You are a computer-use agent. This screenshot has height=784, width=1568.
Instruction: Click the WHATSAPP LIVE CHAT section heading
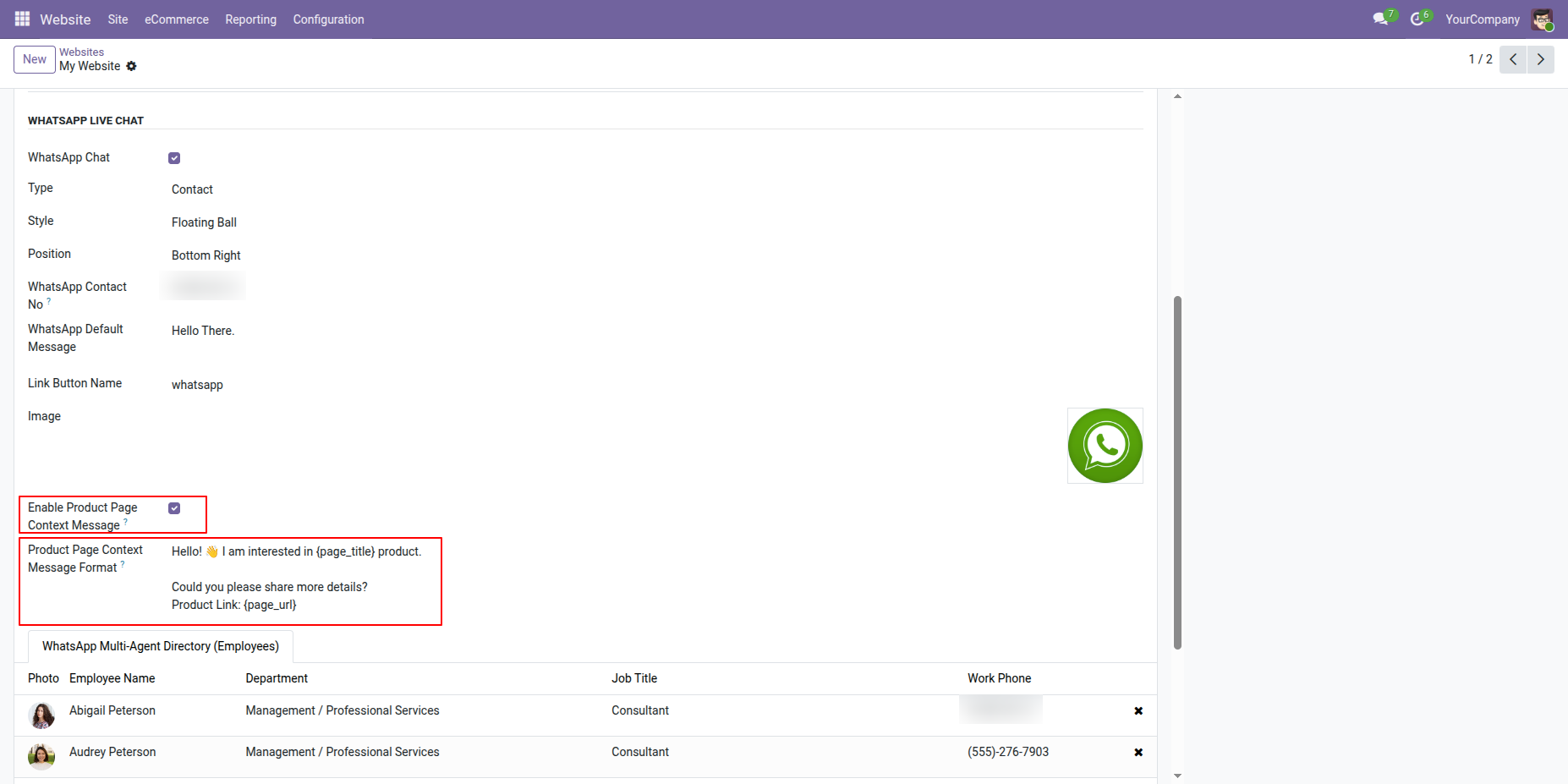coord(85,121)
